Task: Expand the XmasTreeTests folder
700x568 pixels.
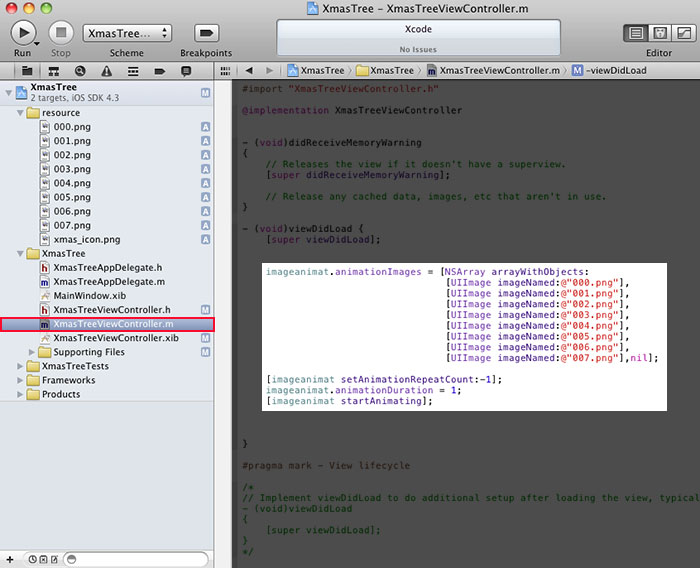Action: 20,366
